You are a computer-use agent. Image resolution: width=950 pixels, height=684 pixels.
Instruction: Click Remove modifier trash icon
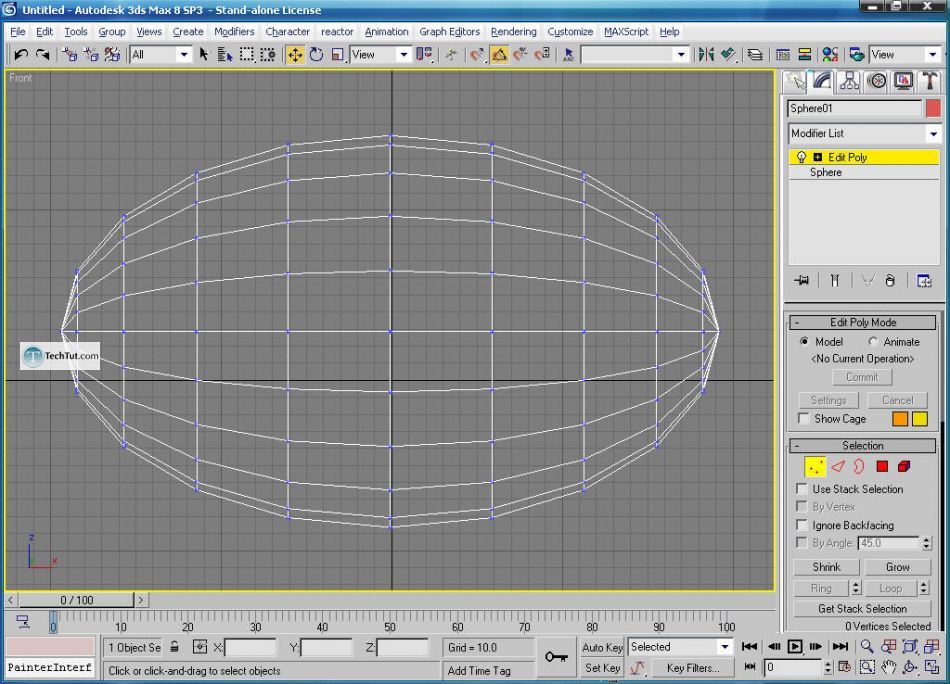(889, 281)
